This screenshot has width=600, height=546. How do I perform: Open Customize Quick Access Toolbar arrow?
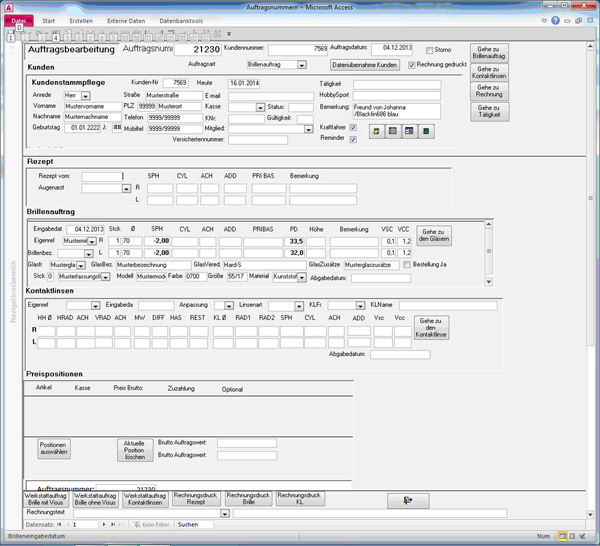(229, 34)
